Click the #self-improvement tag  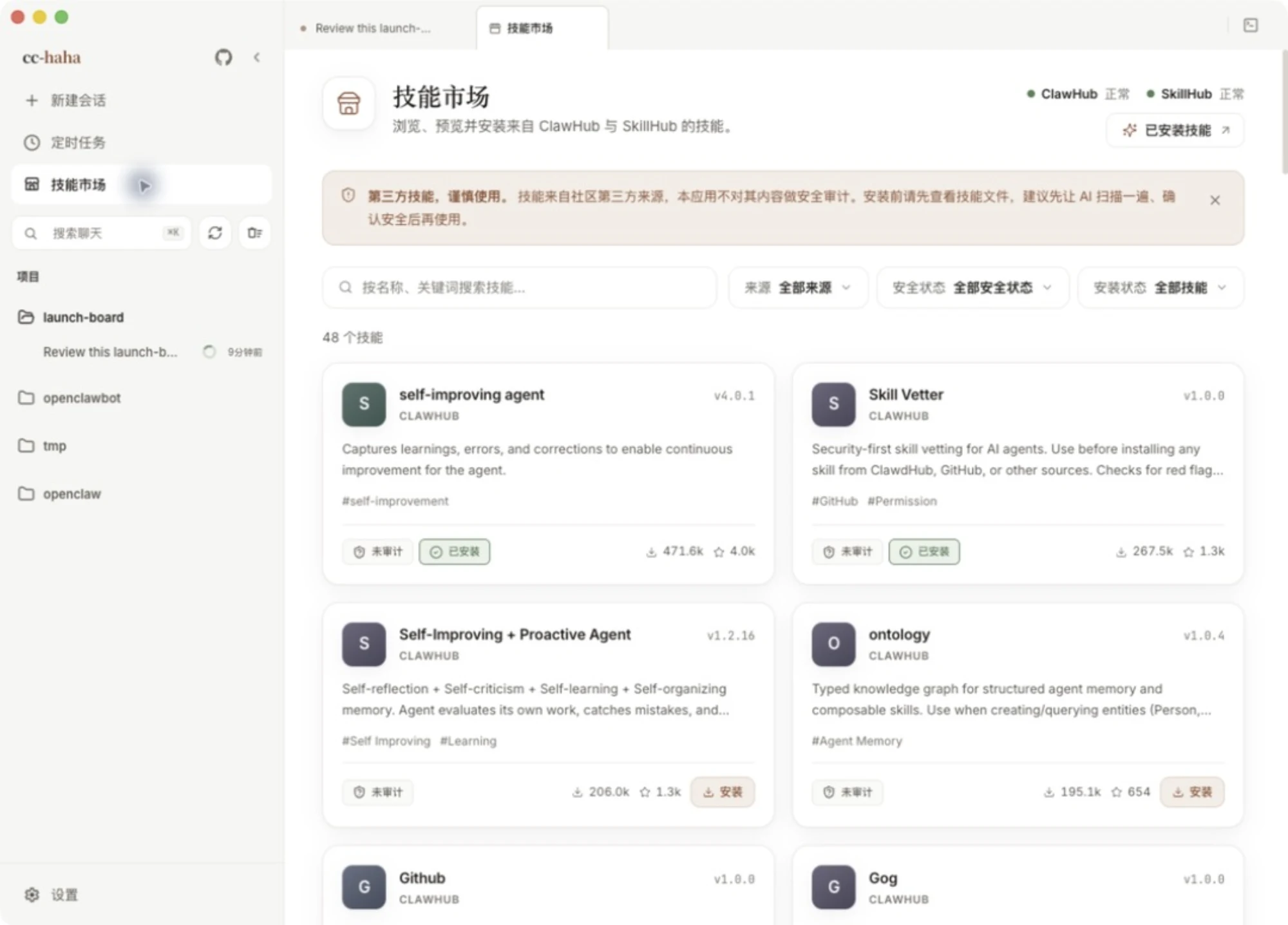[395, 501]
